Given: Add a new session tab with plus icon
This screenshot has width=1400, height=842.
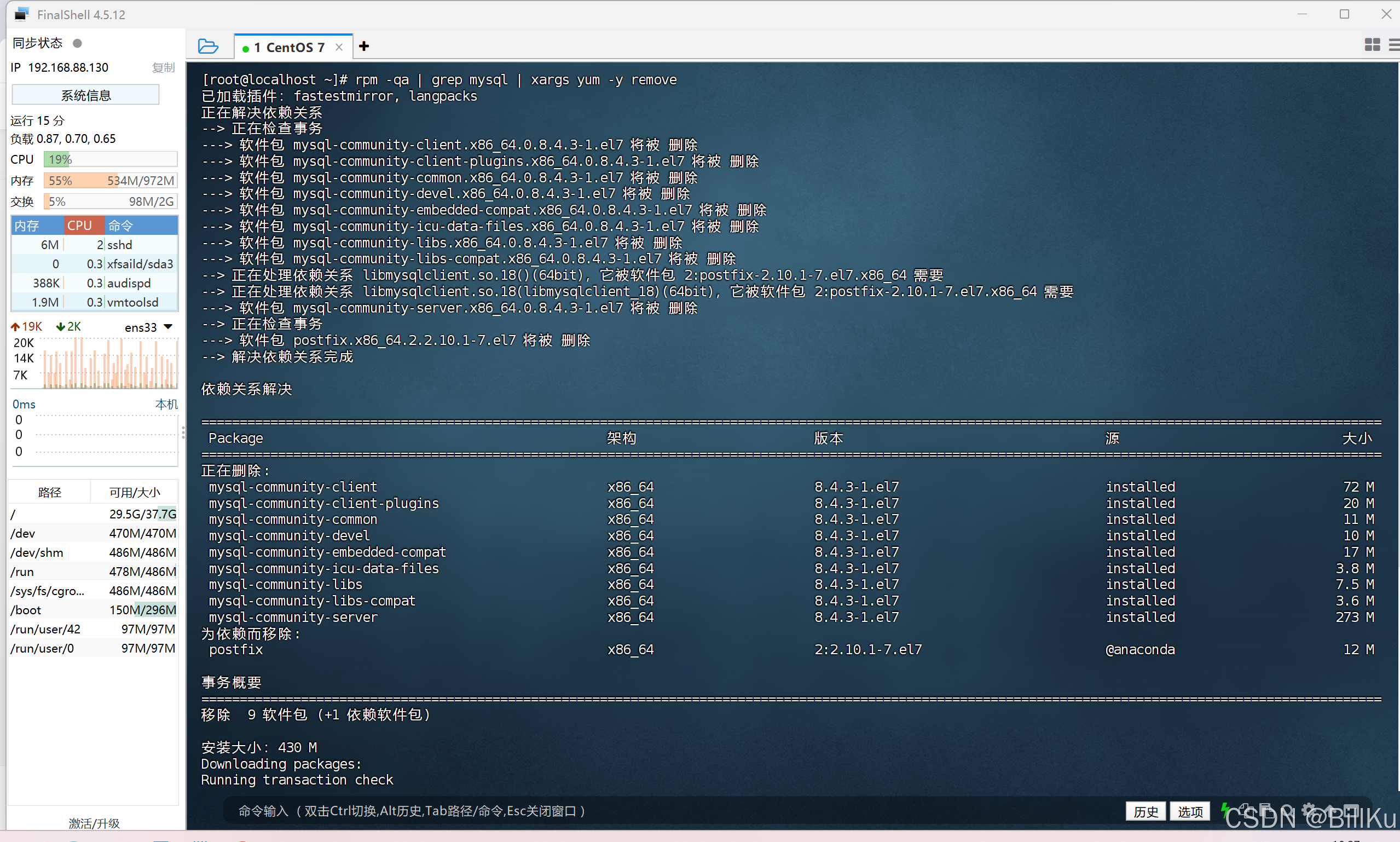Looking at the screenshot, I should click(x=364, y=47).
